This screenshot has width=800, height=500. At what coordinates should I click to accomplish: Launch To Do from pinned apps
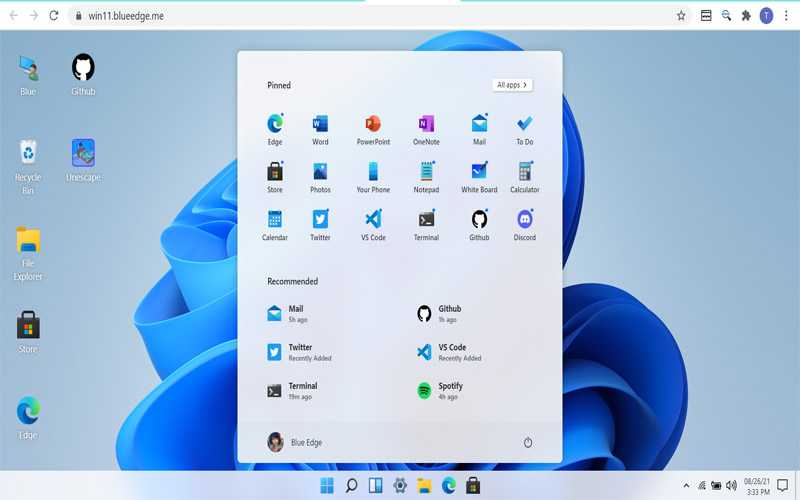pos(524,130)
